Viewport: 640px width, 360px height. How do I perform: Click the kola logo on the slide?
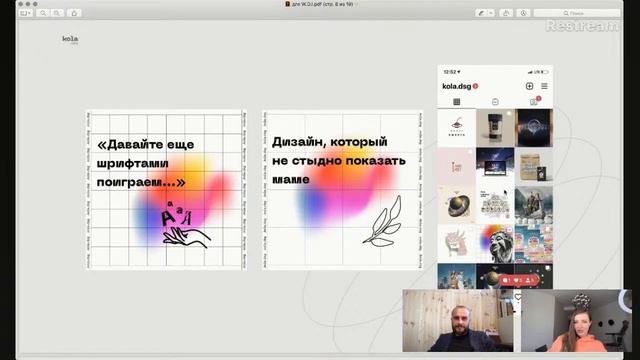coord(70,39)
